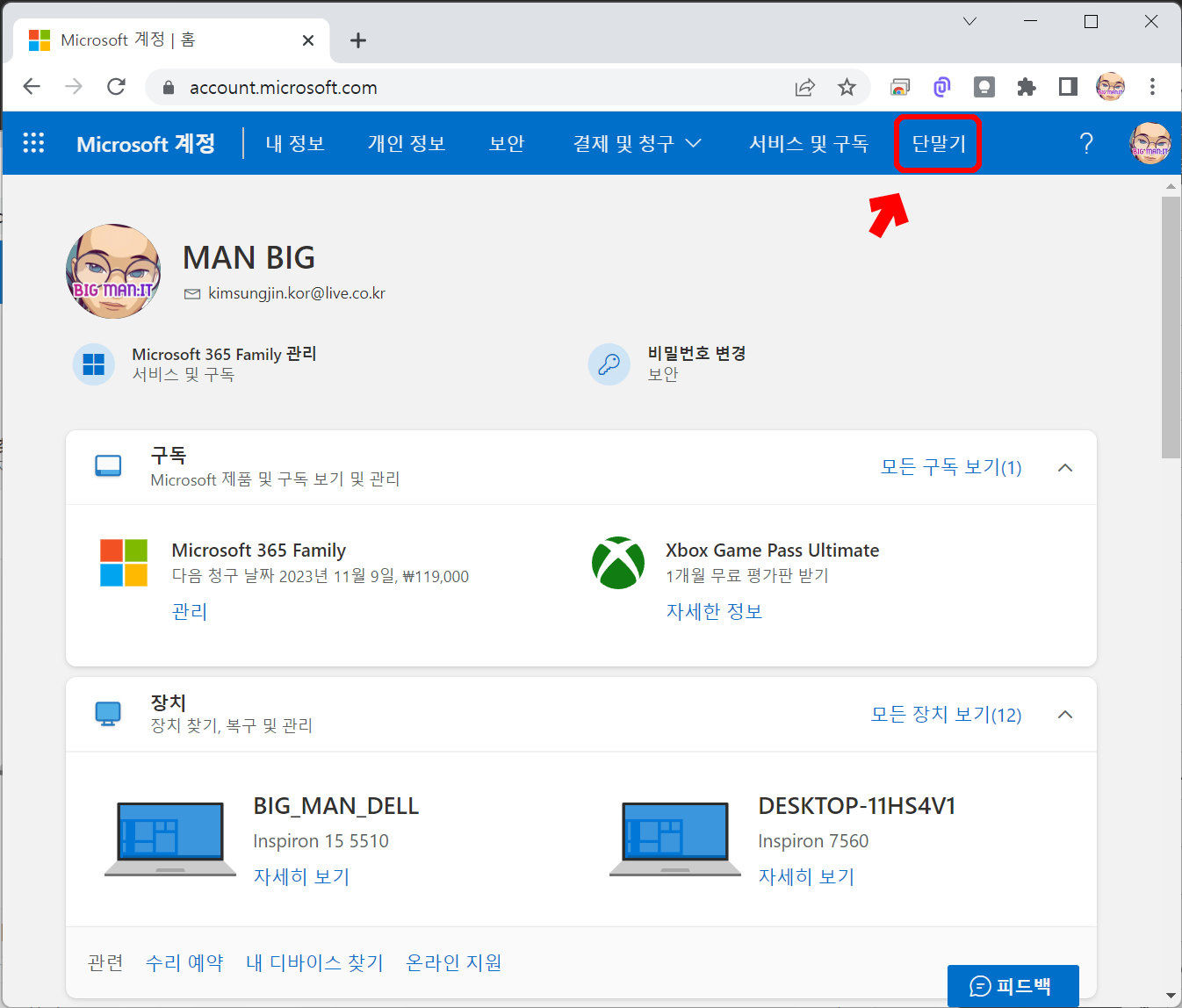Click the 장치 section monitor icon

coord(108,714)
